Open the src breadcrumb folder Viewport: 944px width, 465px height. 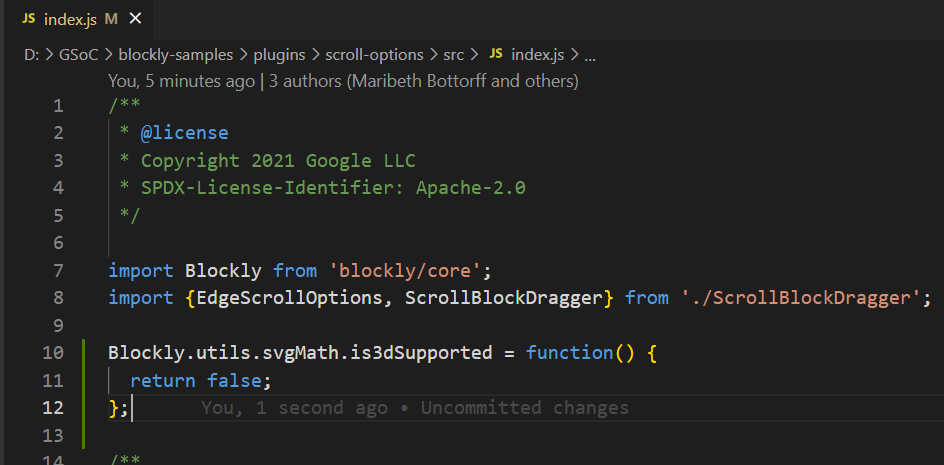(x=454, y=55)
